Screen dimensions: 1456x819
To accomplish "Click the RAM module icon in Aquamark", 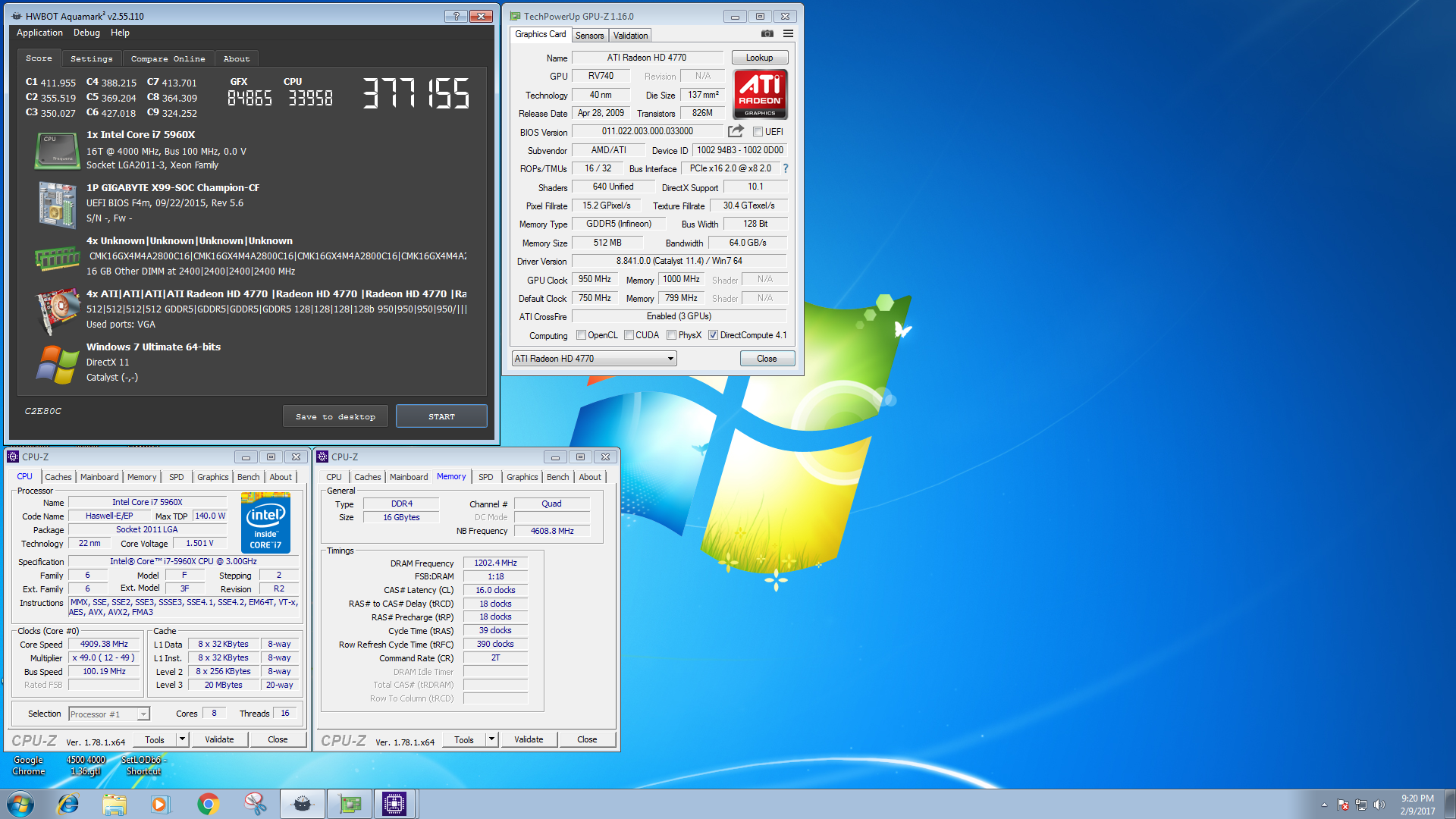I will (57, 258).
